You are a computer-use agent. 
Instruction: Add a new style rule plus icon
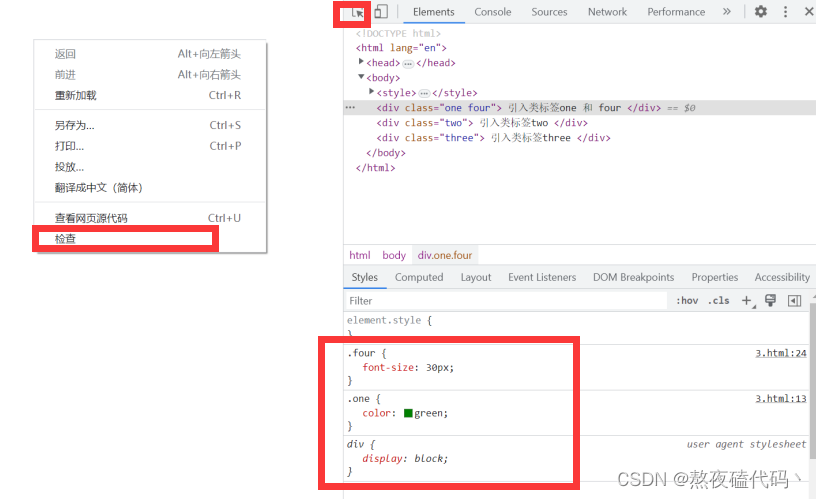pos(748,301)
